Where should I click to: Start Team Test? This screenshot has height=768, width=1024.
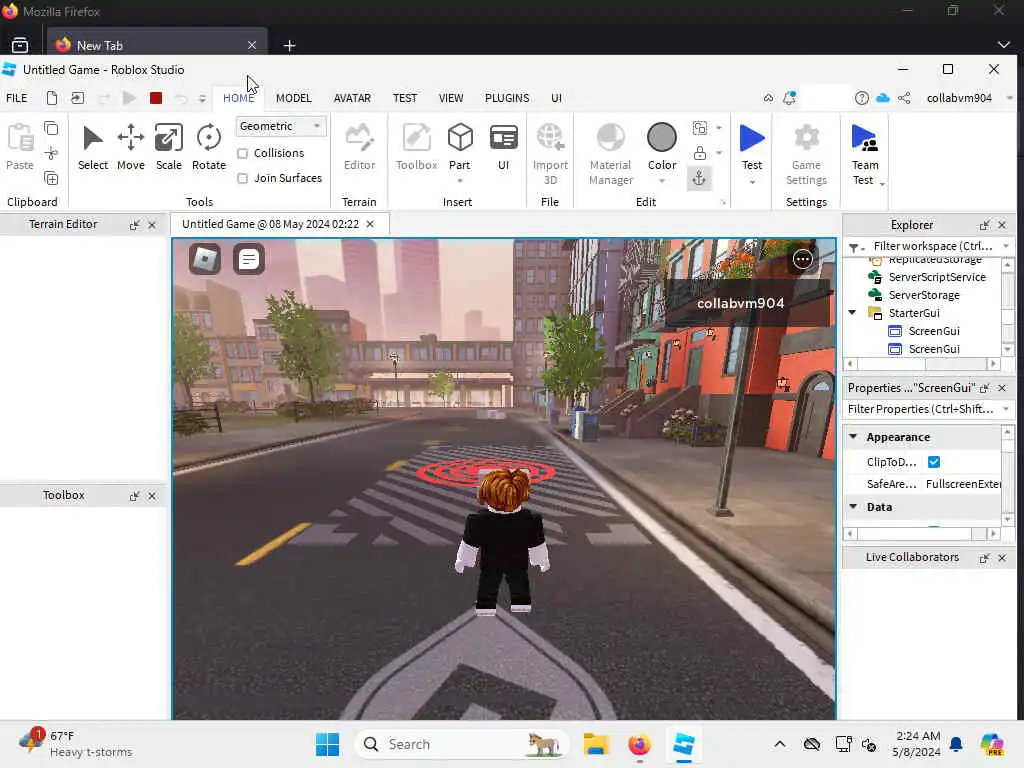(865, 154)
